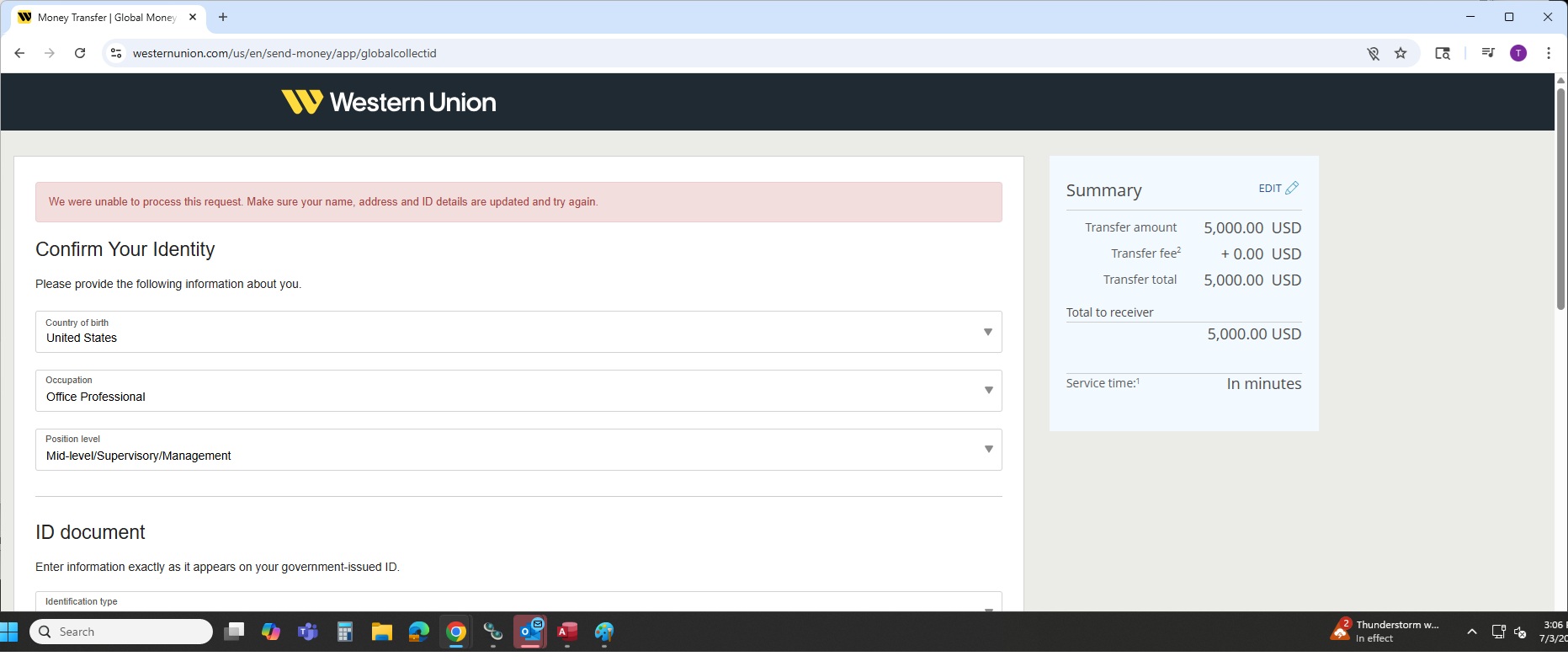Click the Country of birth arrow
Image resolution: width=1568 pixels, height=672 pixels.
point(988,332)
